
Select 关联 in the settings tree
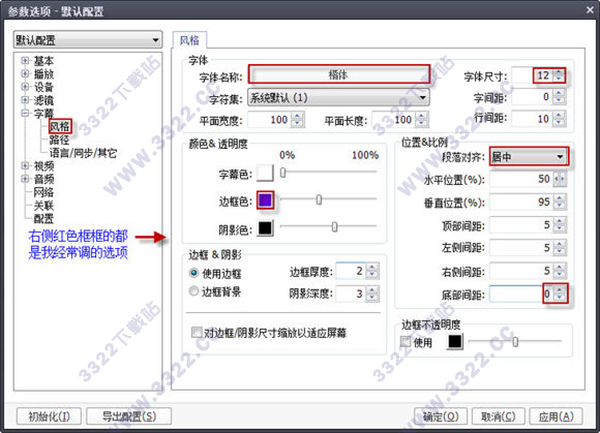click(44, 205)
